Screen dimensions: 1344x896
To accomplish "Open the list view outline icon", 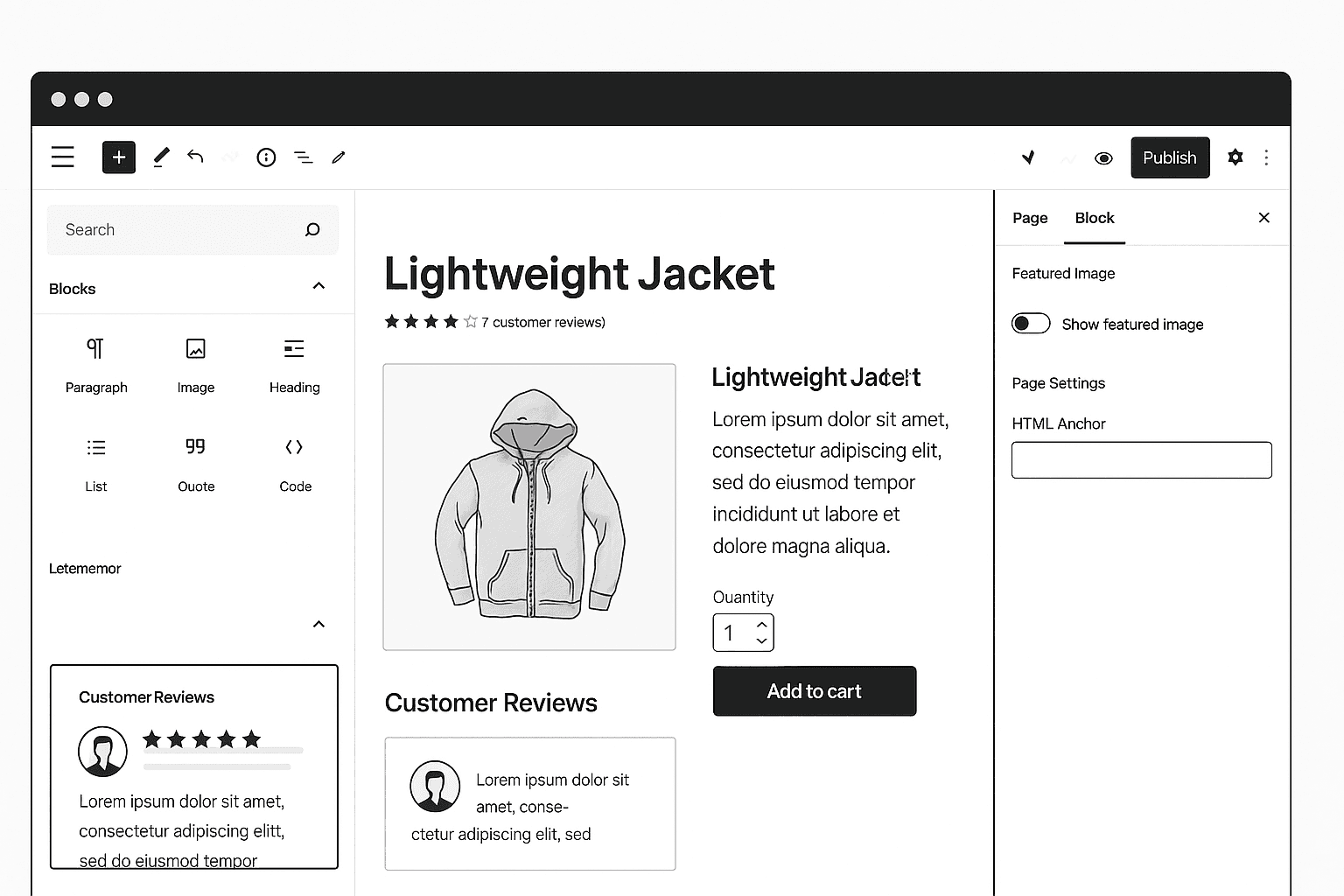I will click(303, 157).
